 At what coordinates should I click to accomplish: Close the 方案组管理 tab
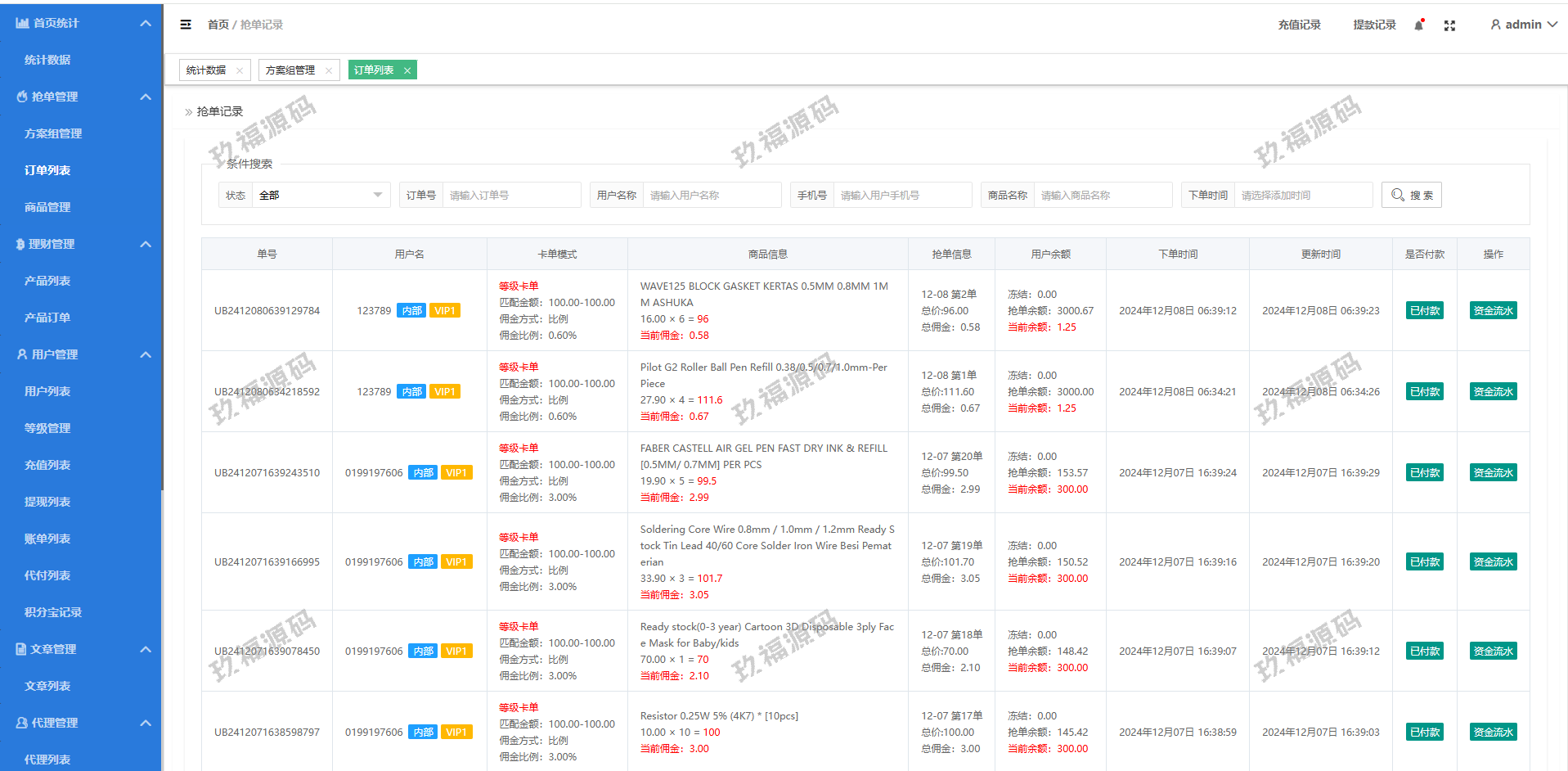click(329, 70)
